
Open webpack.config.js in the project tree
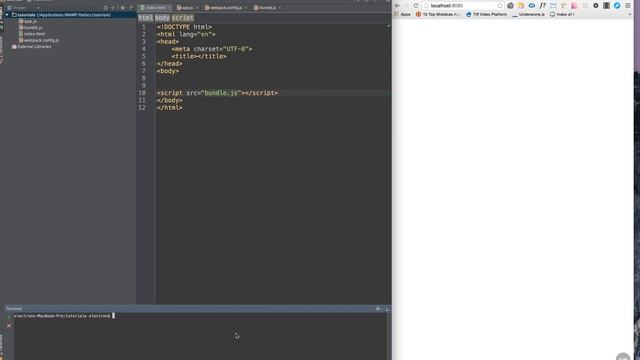click(x=39, y=40)
